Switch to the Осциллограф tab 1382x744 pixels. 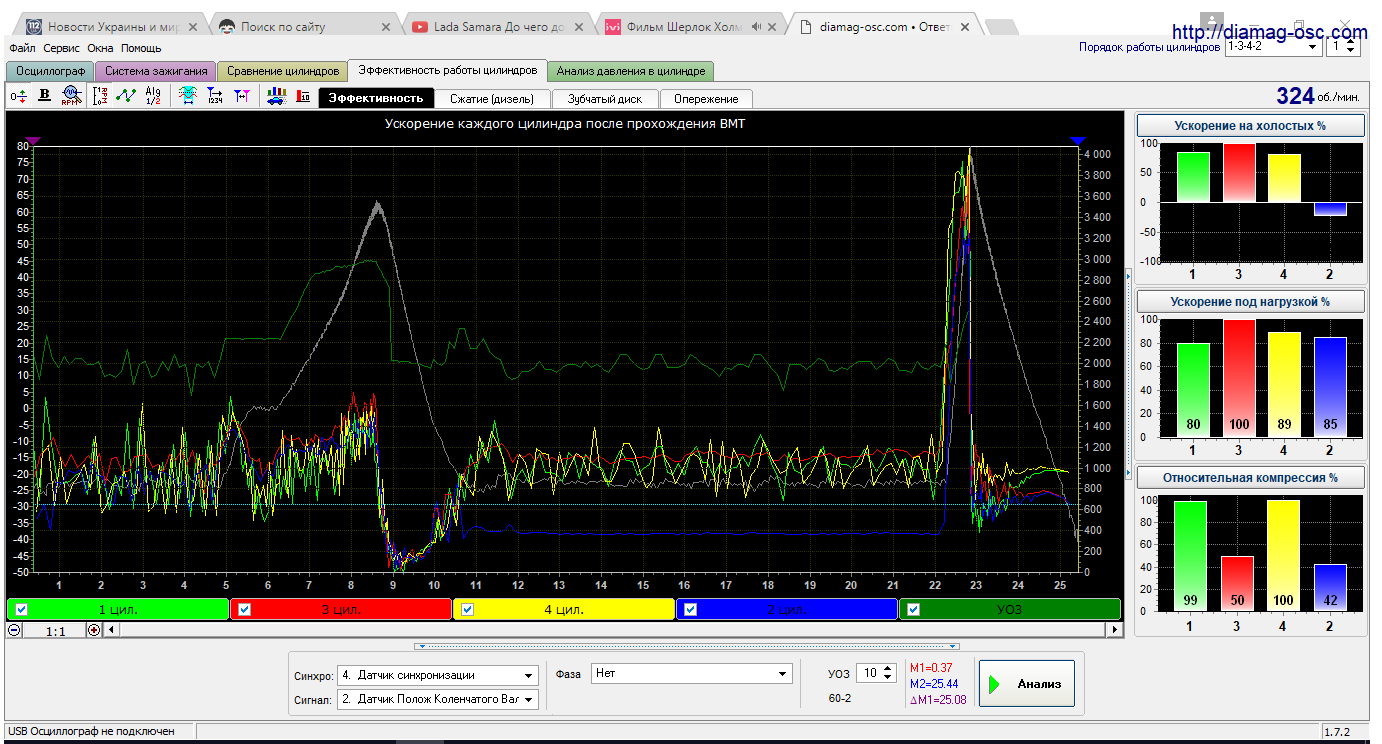click(x=50, y=71)
